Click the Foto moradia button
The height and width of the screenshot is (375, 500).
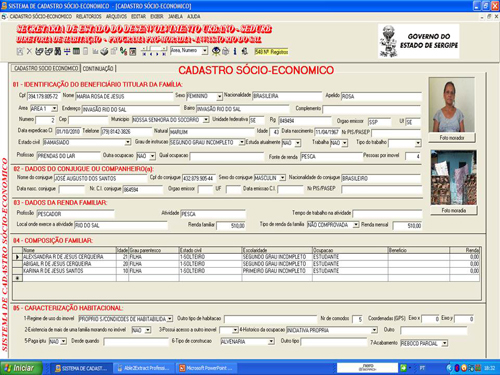click(x=454, y=210)
